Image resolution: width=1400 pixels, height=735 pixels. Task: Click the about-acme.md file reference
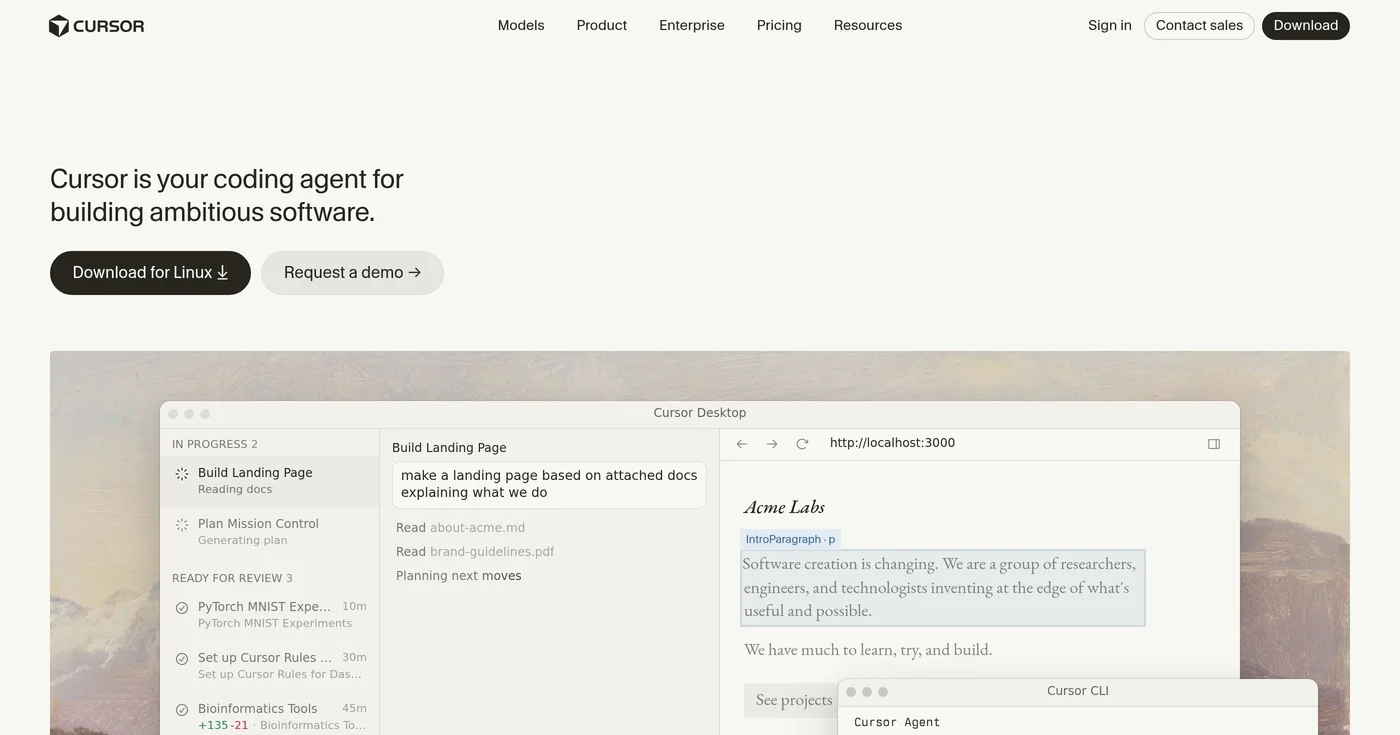click(477, 528)
